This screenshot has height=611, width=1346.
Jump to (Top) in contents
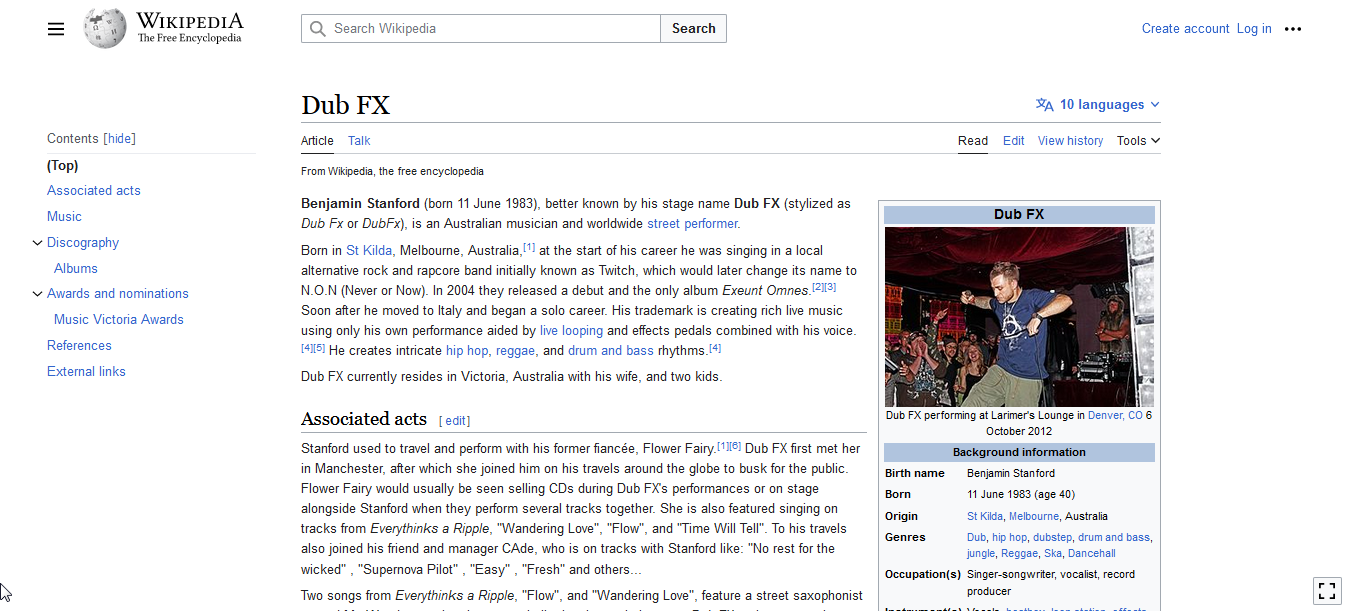63,166
